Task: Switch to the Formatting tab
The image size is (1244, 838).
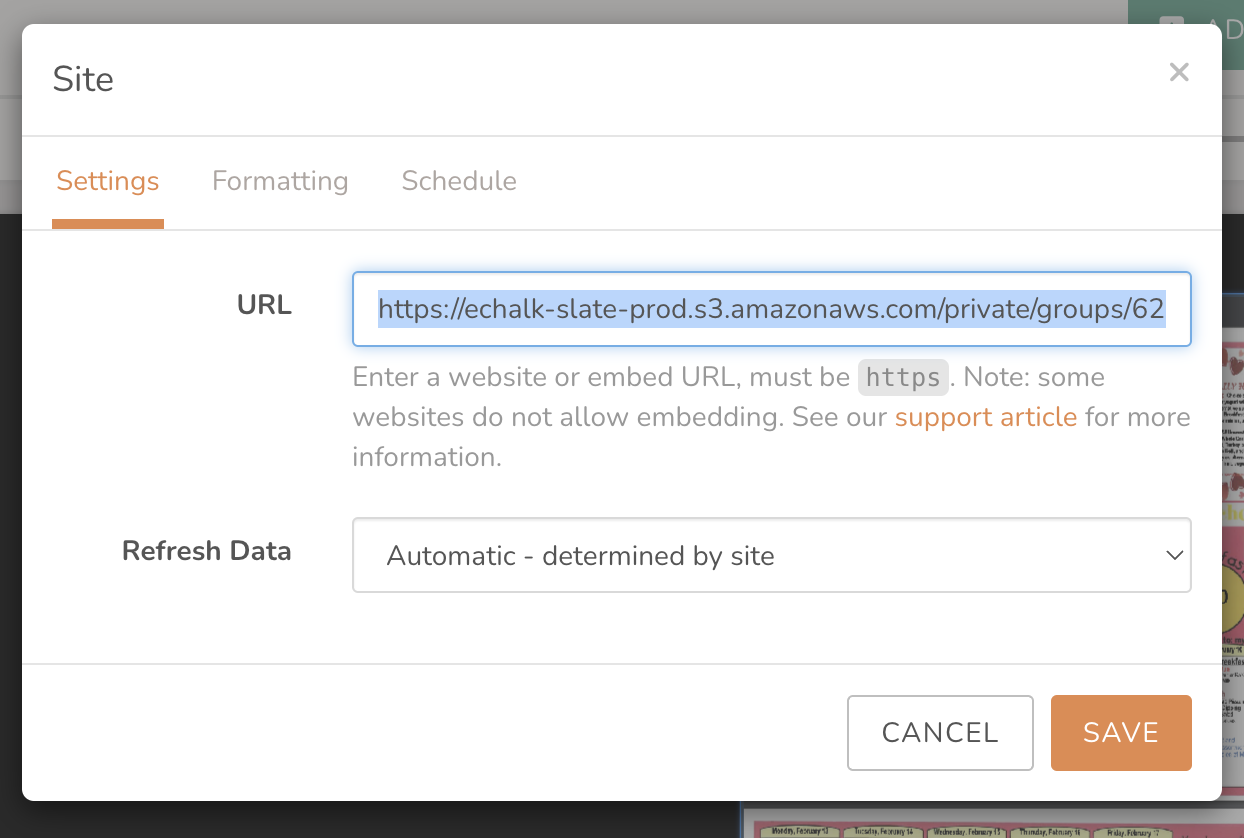Action: [280, 181]
